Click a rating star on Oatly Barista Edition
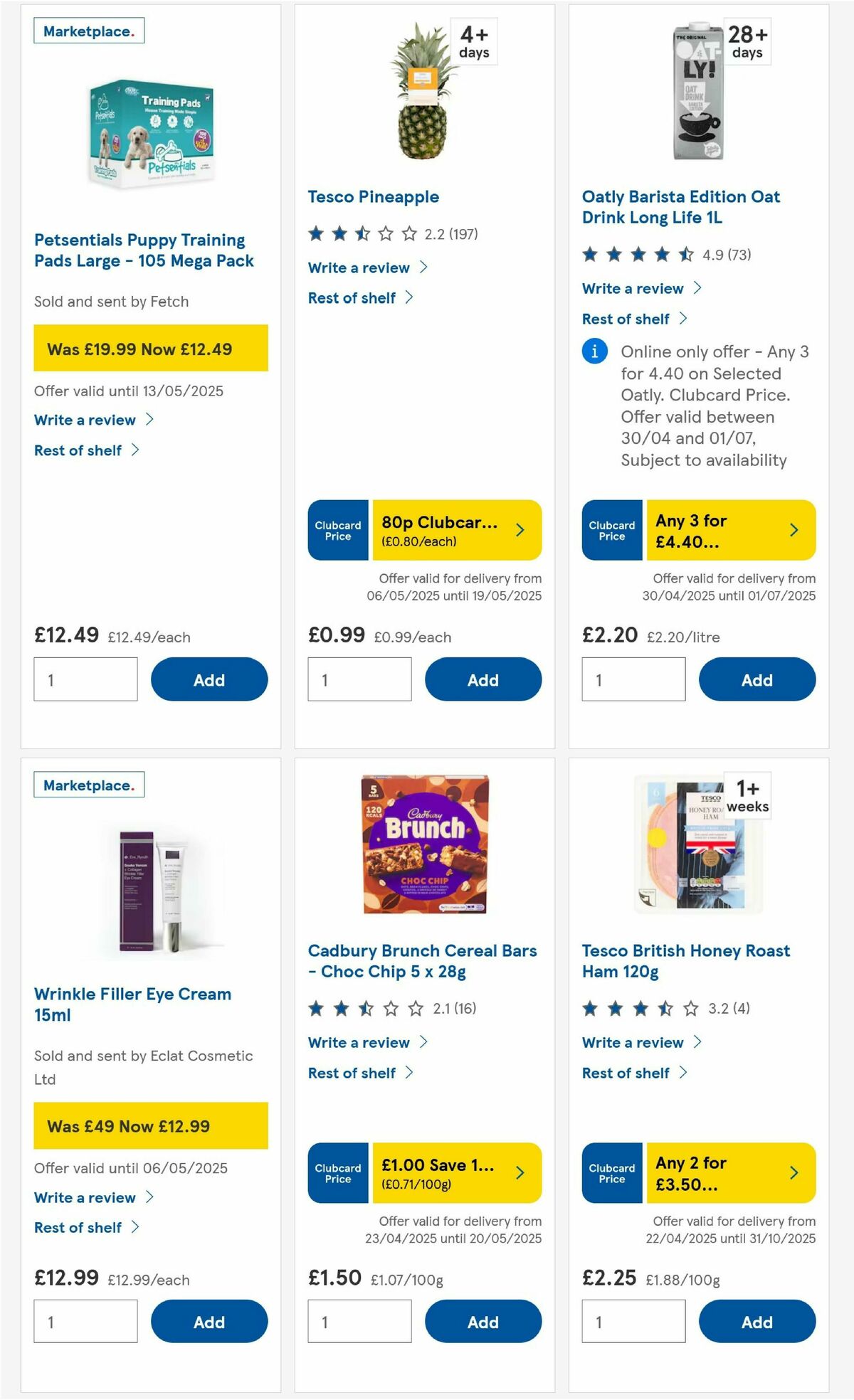Screen dimensions: 854x1400 point(608,253)
